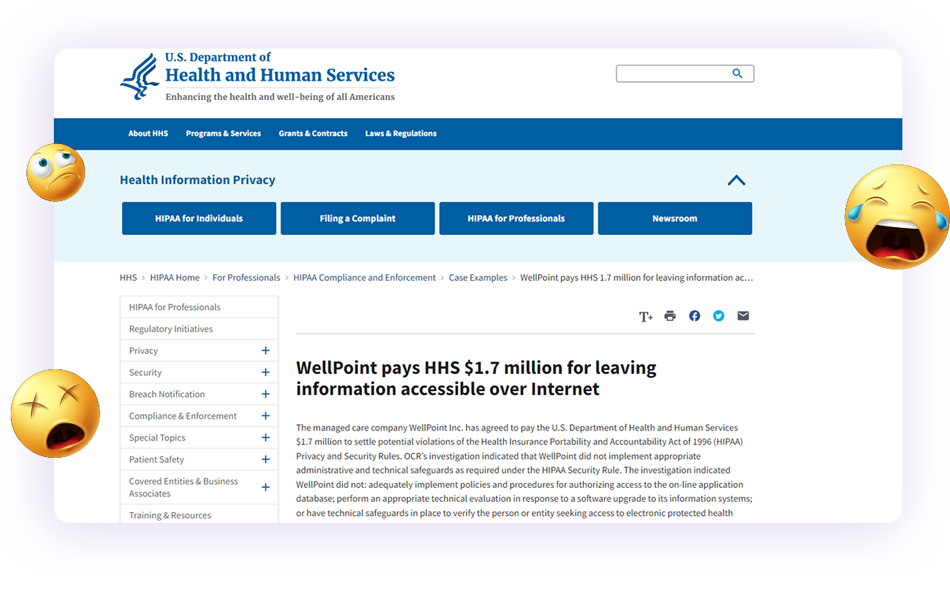Open Special Topics sidebar link
Image resolution: width=950 pixels, height=598 pixels.
click(157, 438)
